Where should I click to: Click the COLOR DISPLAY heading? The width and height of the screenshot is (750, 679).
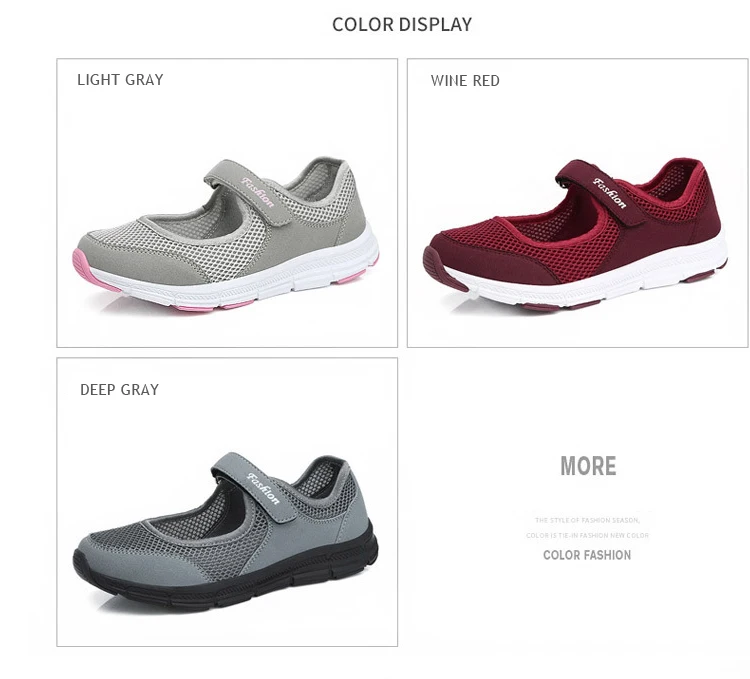(x=402, y=24)
